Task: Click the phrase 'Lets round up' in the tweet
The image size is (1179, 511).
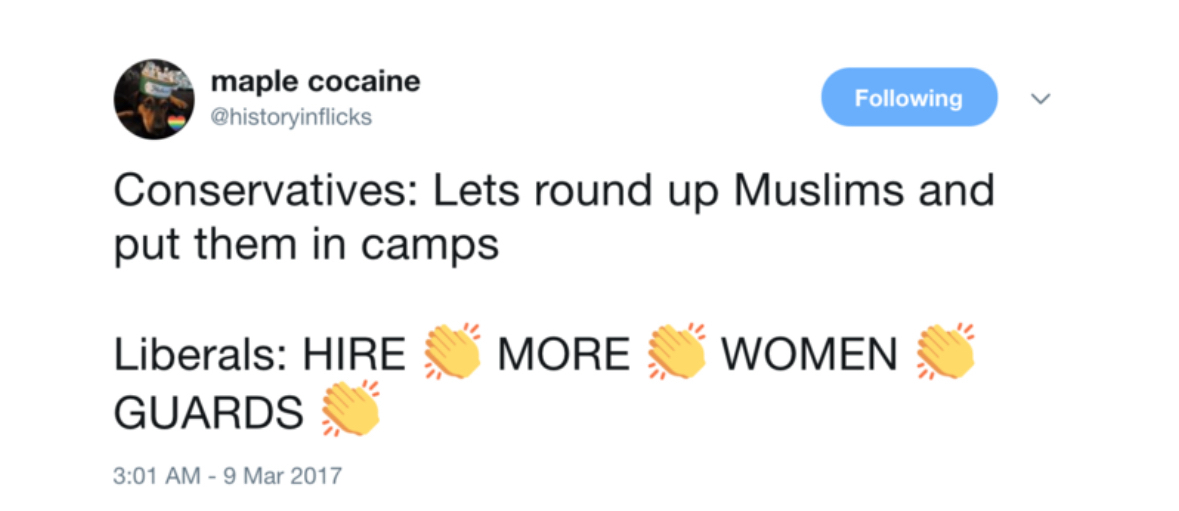Action: coord(570,191)
